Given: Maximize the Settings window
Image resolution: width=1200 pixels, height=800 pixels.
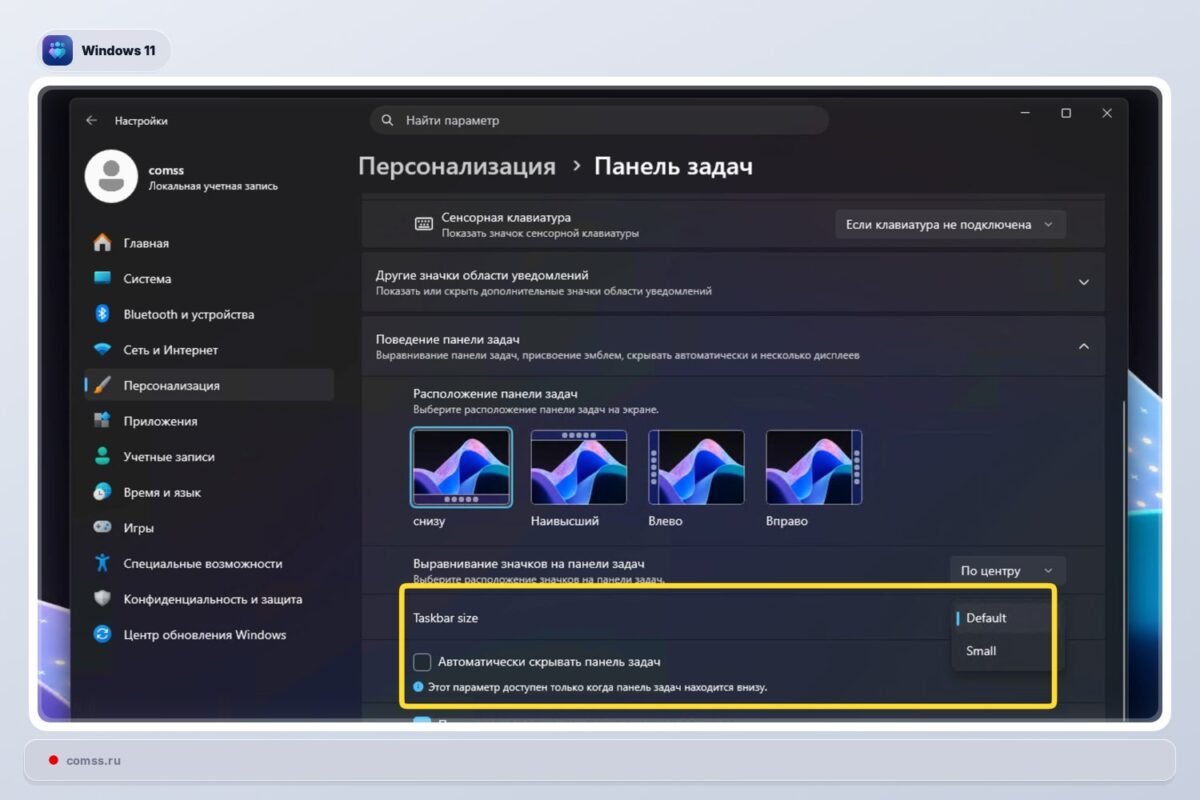Looking at the screenshot, I should point(1066,114).
